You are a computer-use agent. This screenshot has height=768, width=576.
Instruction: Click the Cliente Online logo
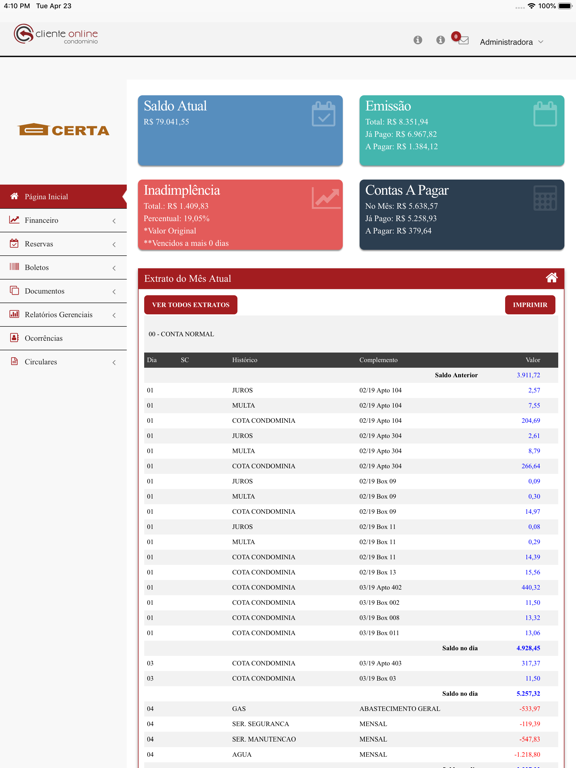(x=56, y=34)
